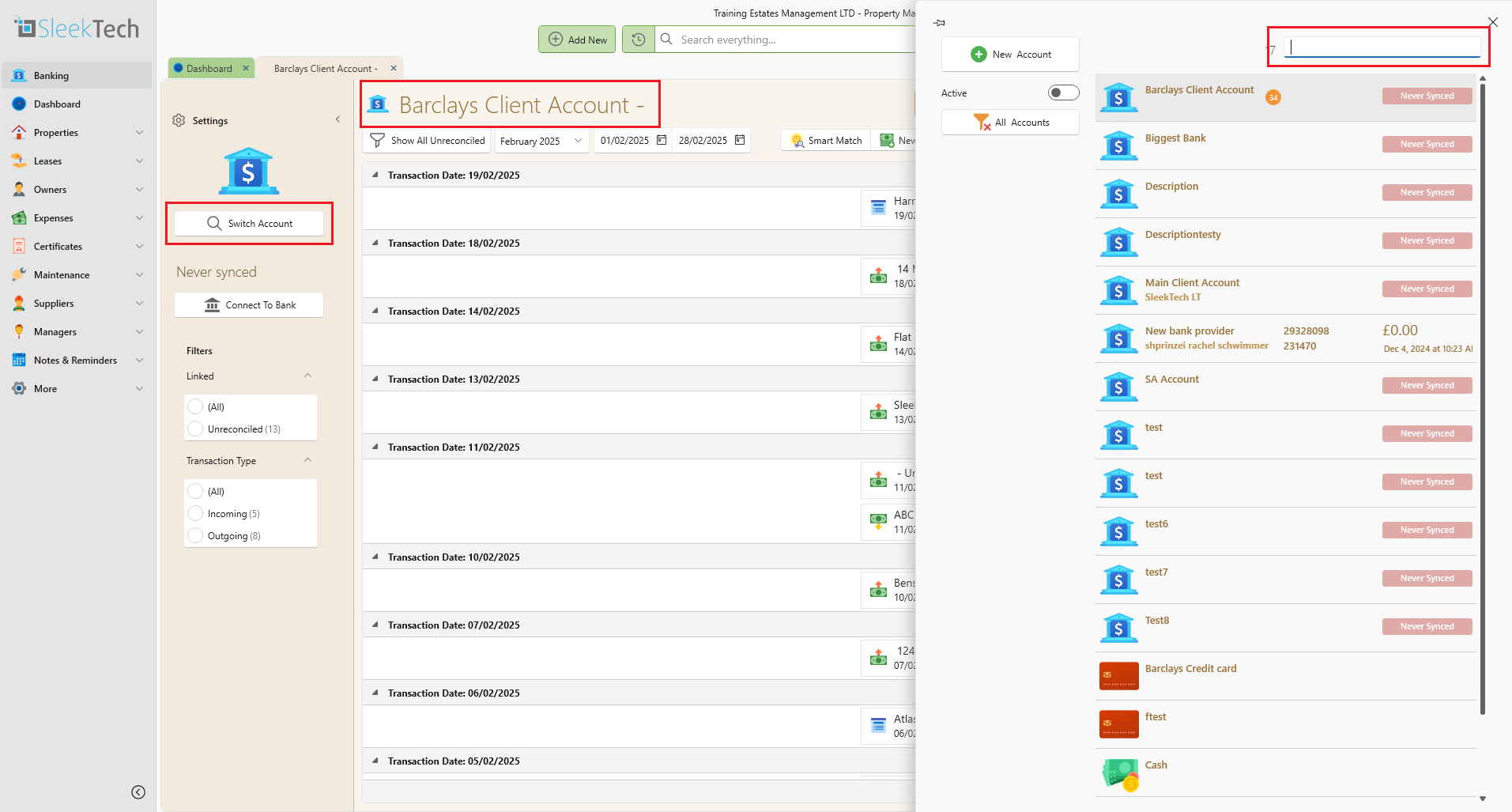Collapse the Linked filter section
The image size is (1512, 812).
pyautogui.click(x=307, y=376)
